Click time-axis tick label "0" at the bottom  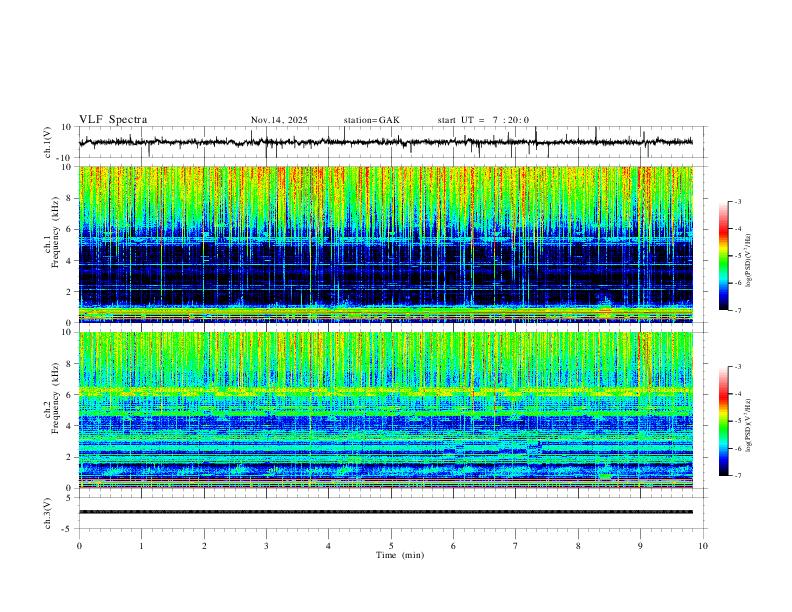click(x=79, y=546)
